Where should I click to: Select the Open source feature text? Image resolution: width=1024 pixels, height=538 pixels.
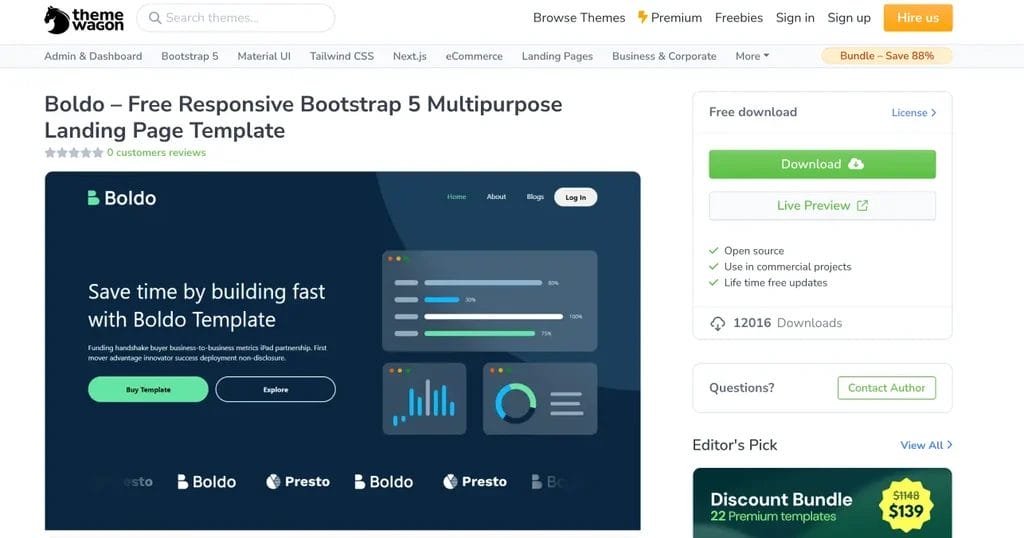pyautogui.click(x=754, y=251)
